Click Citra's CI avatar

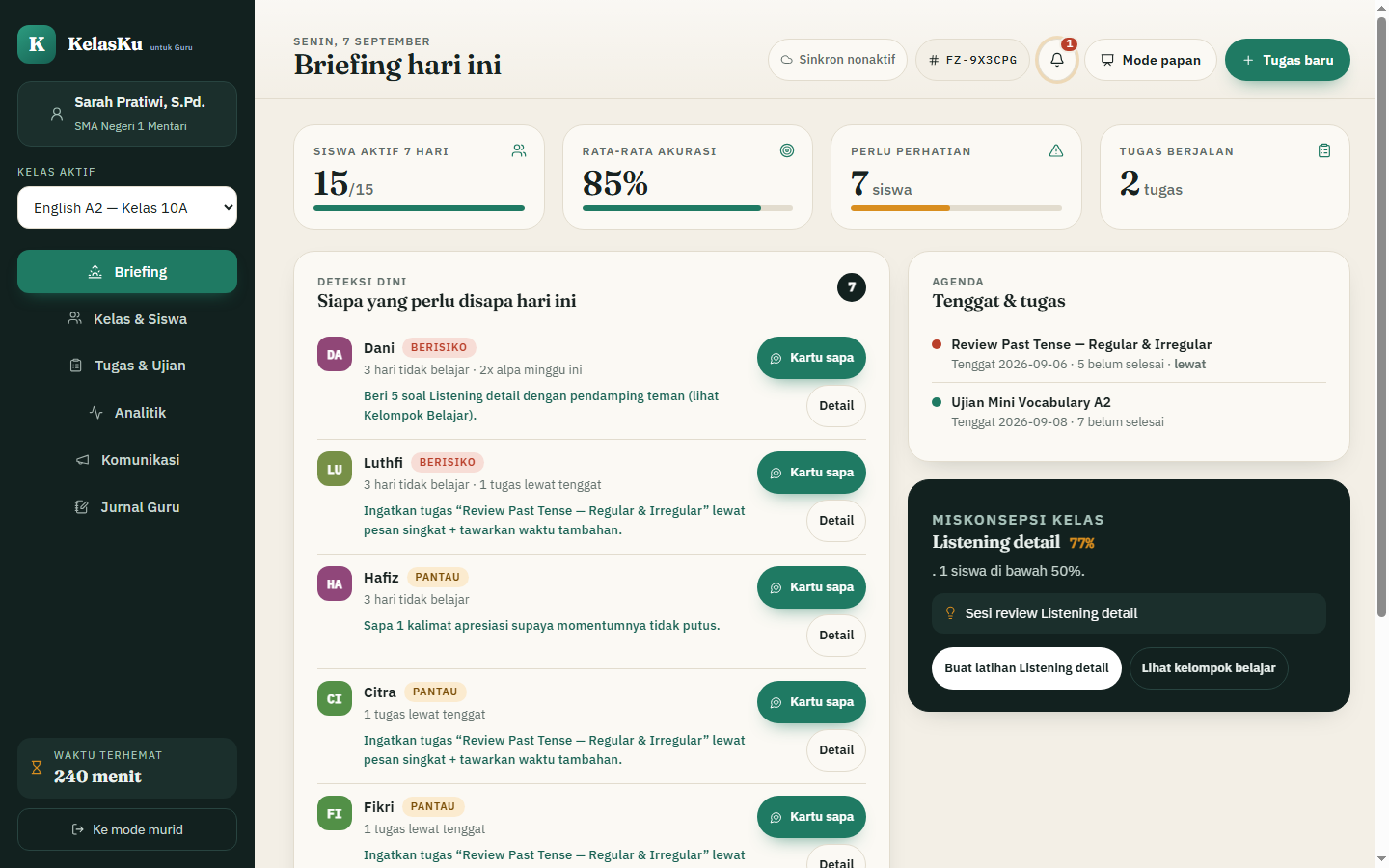pyautogui.click(x=335, y=698)
